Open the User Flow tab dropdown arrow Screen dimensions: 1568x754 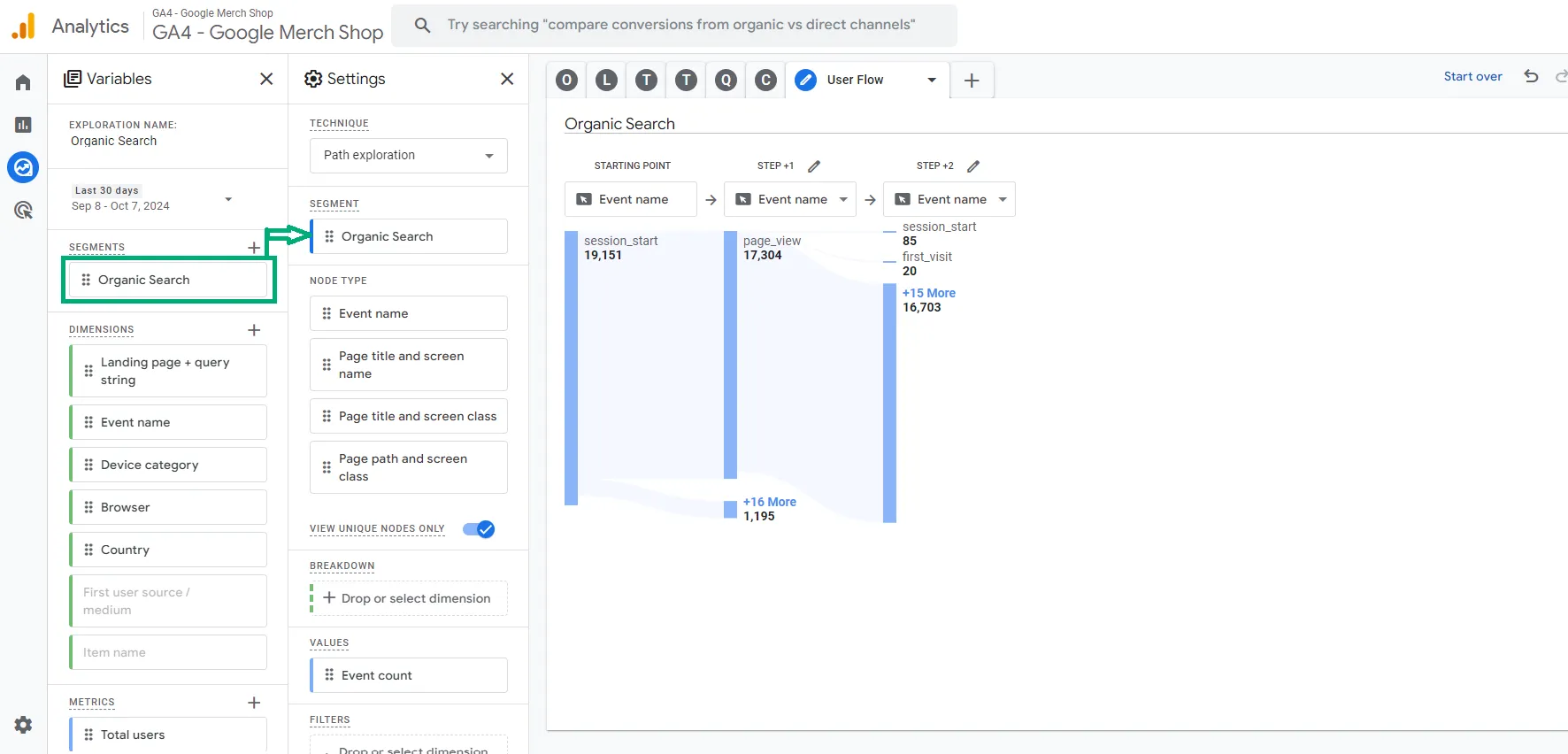tap(932, 80)
